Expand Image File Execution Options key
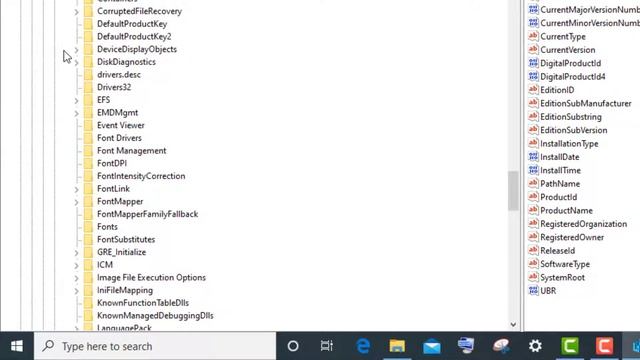 76,278
